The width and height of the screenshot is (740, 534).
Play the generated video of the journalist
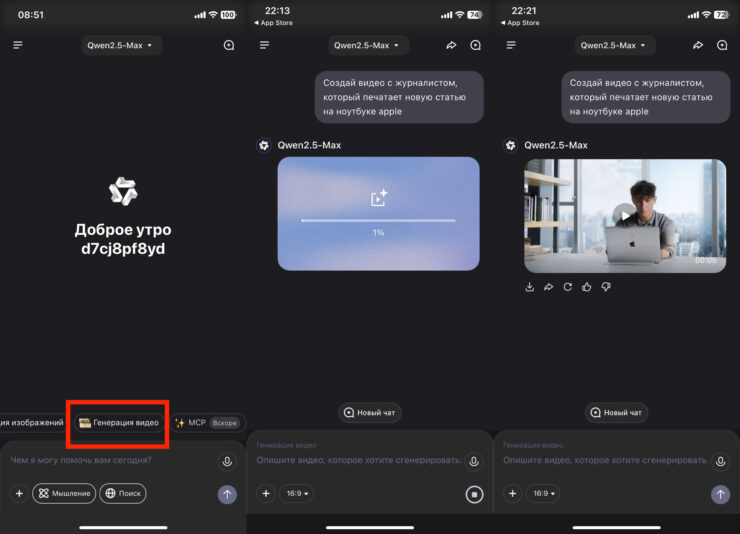pos(624,214)
